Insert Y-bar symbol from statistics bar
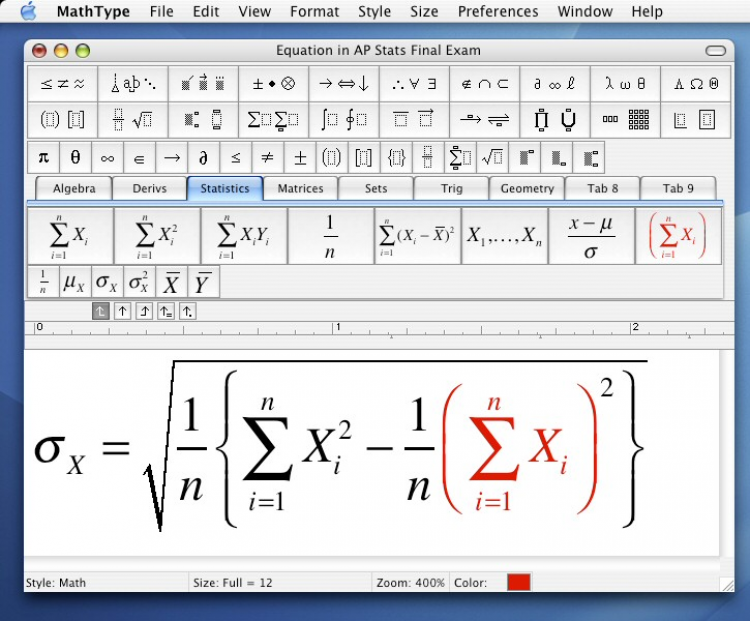750x621 pixels. tap(203, 282)
